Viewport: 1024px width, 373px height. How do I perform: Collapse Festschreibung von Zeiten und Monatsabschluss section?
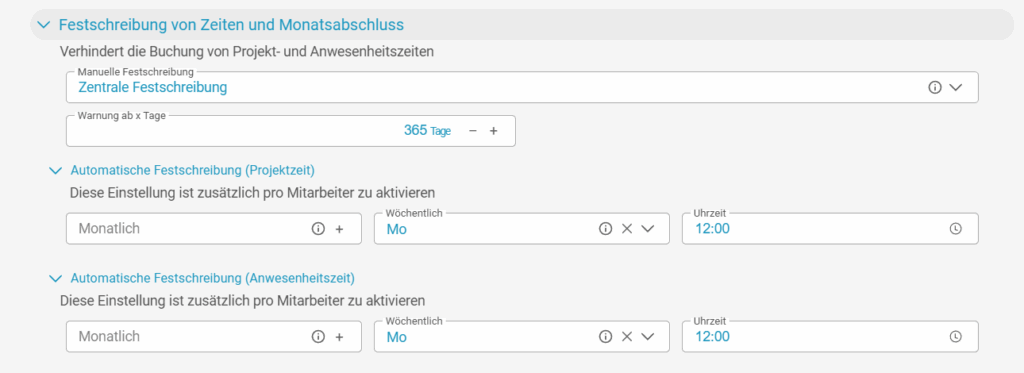tap(44, 25)
